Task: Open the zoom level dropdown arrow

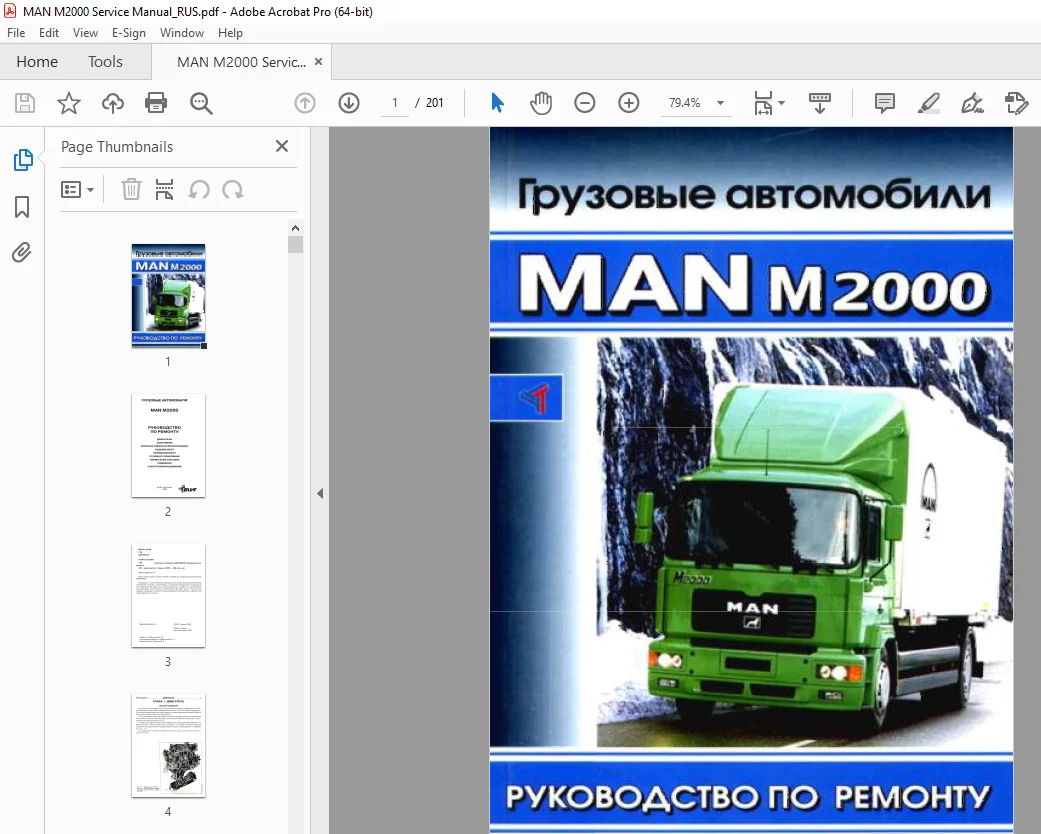Action: point(720,103)
